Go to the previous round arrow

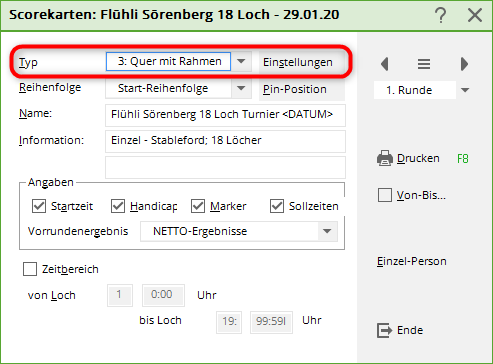[385, 64]
